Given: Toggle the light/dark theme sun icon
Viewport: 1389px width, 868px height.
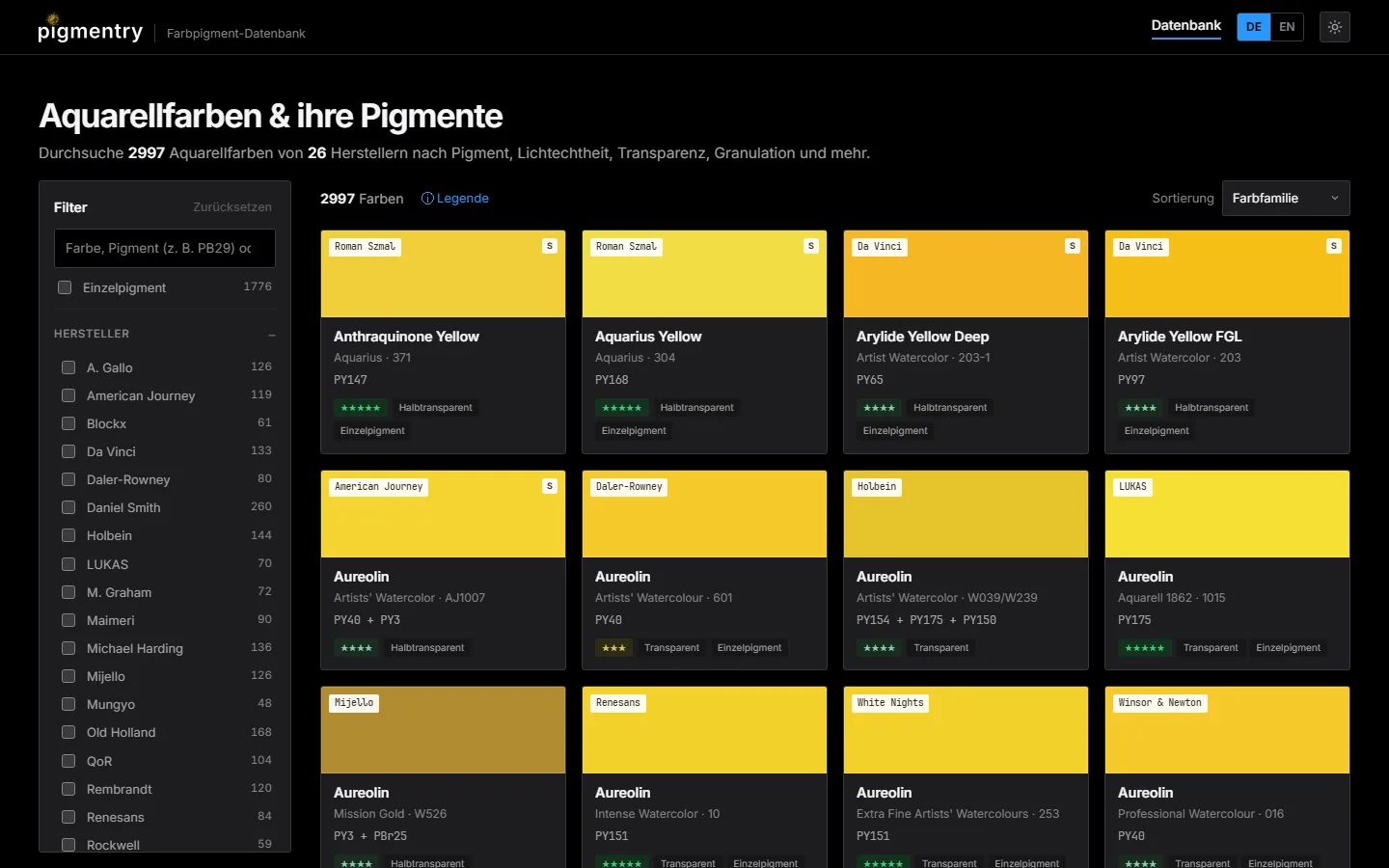Looking at the screenshot, I should [1335, 27].
